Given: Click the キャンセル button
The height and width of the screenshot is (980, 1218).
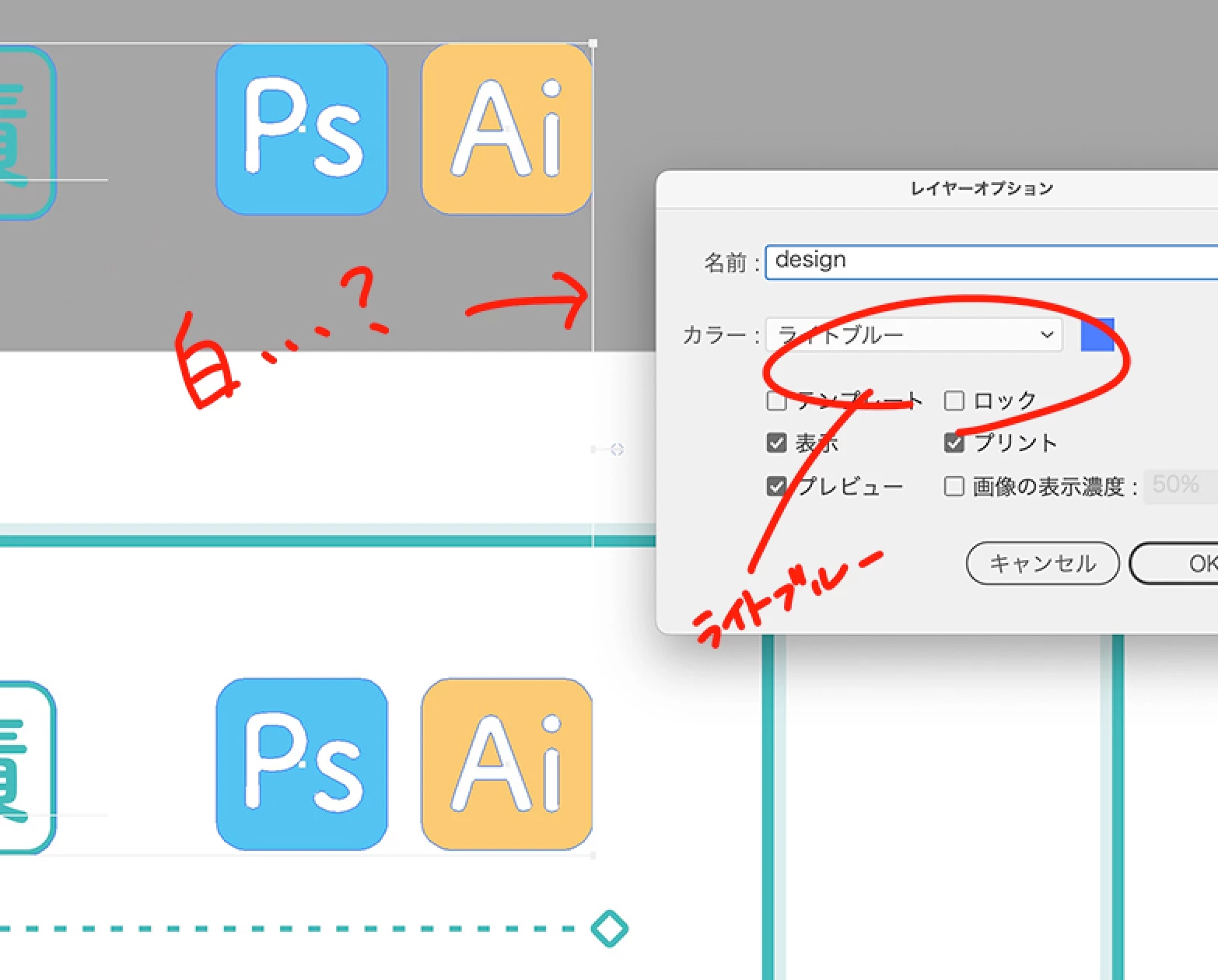Looking at the screenshot, I should point(1042,563).
